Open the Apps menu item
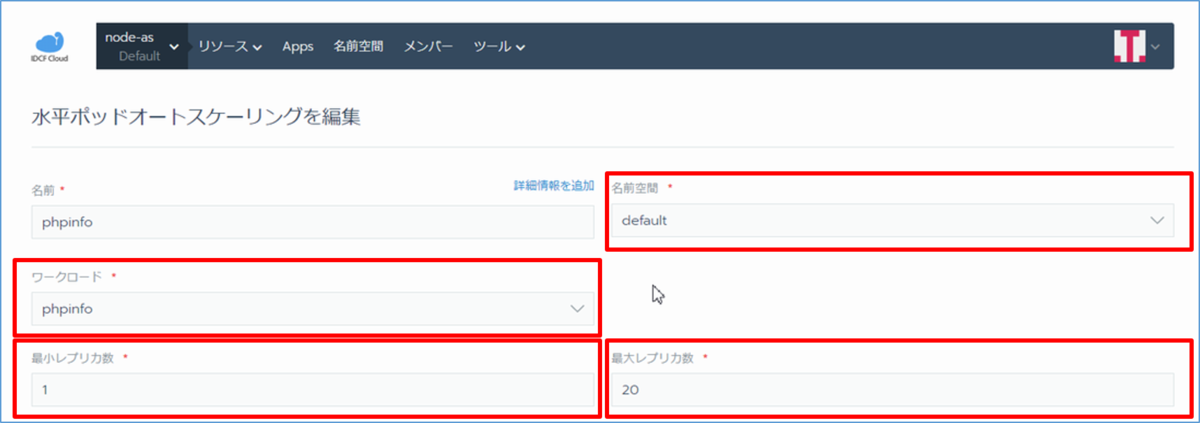The image size is (1200, 423). [x=298, y=46]
